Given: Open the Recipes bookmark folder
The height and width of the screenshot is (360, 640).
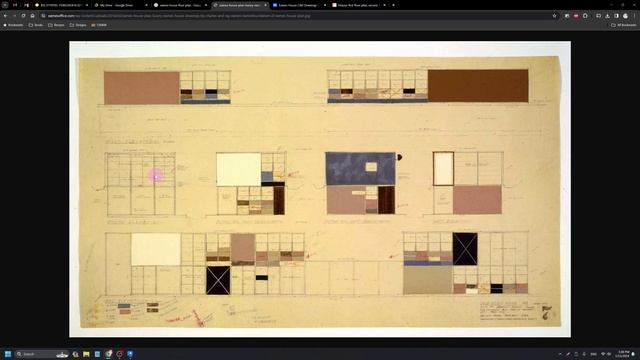Looking at the screenshot, I should pyautogui.click(x=56, y=25).
